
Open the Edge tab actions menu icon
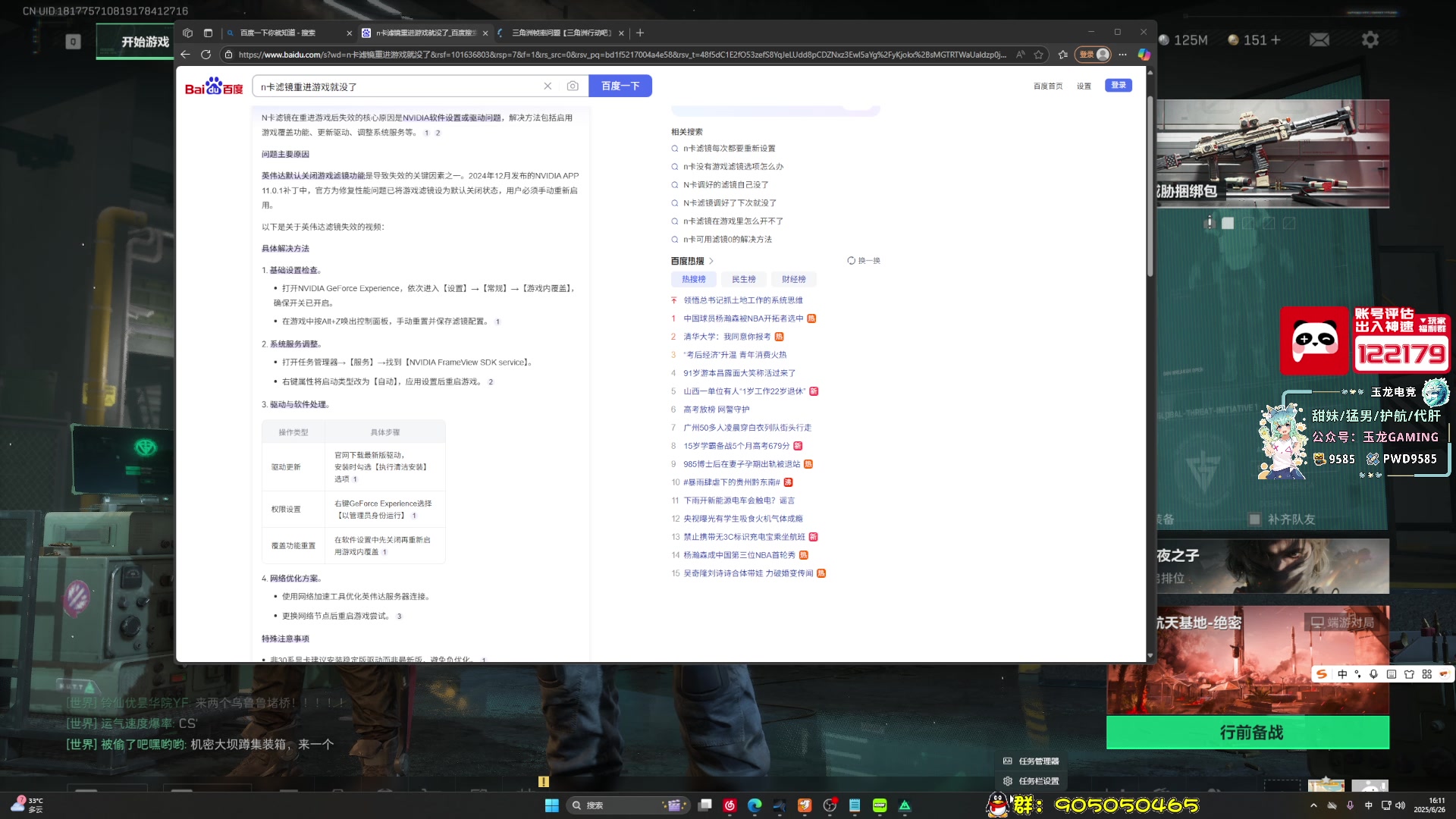coord(208,33)
